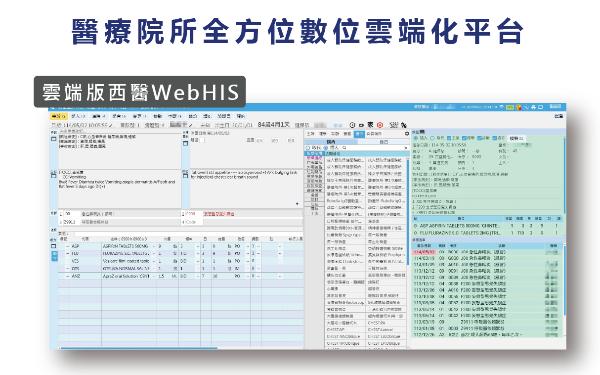Viewport: 600px width, 375px height.
Task: Click the pin icon at the order panel tabs
Action: pos(406,134)
